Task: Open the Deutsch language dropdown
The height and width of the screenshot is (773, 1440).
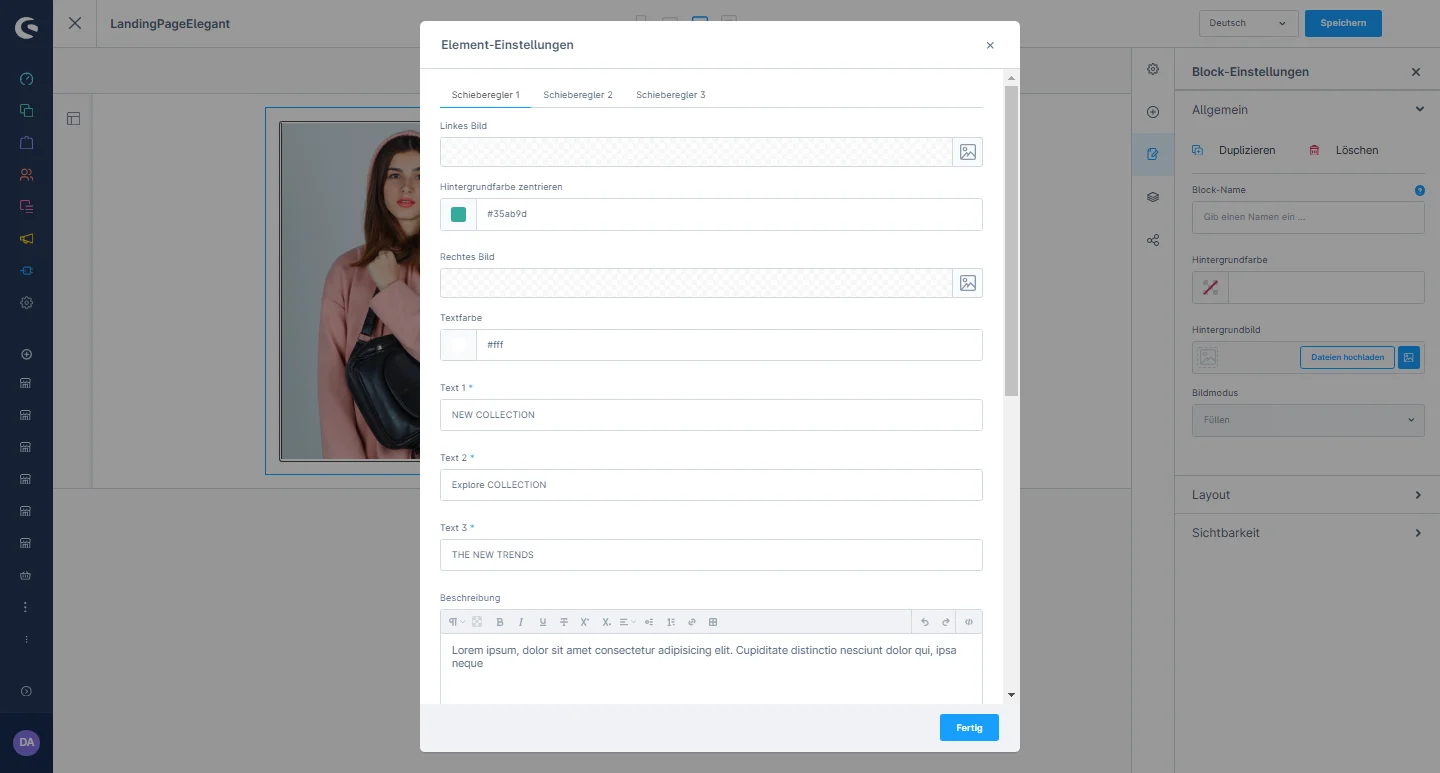Action: [x=1247, y=23]
